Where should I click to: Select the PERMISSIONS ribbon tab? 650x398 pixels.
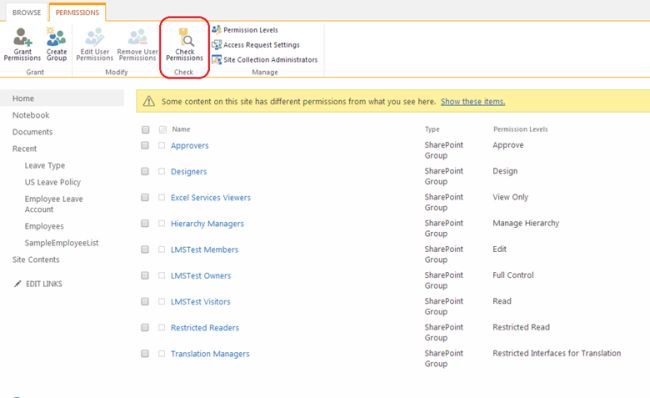[x=77, y=12]
